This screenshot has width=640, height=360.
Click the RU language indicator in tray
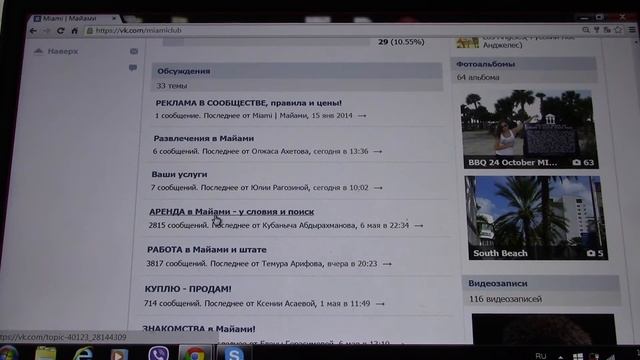pos(541,356)
